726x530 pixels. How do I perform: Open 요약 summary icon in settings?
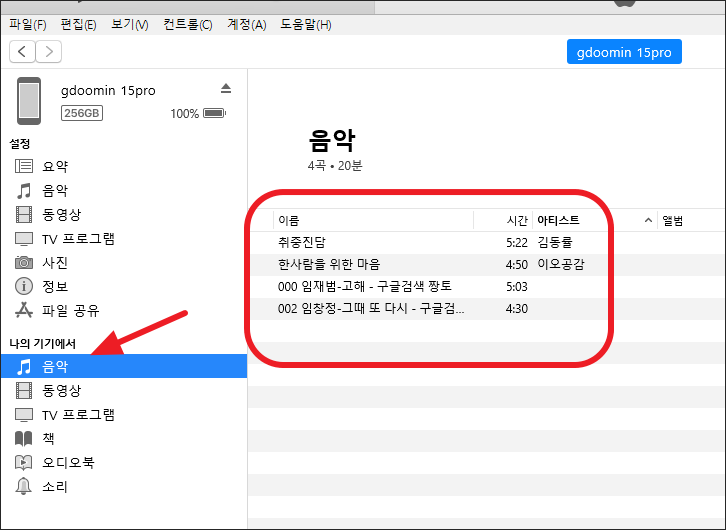point(24,166)
